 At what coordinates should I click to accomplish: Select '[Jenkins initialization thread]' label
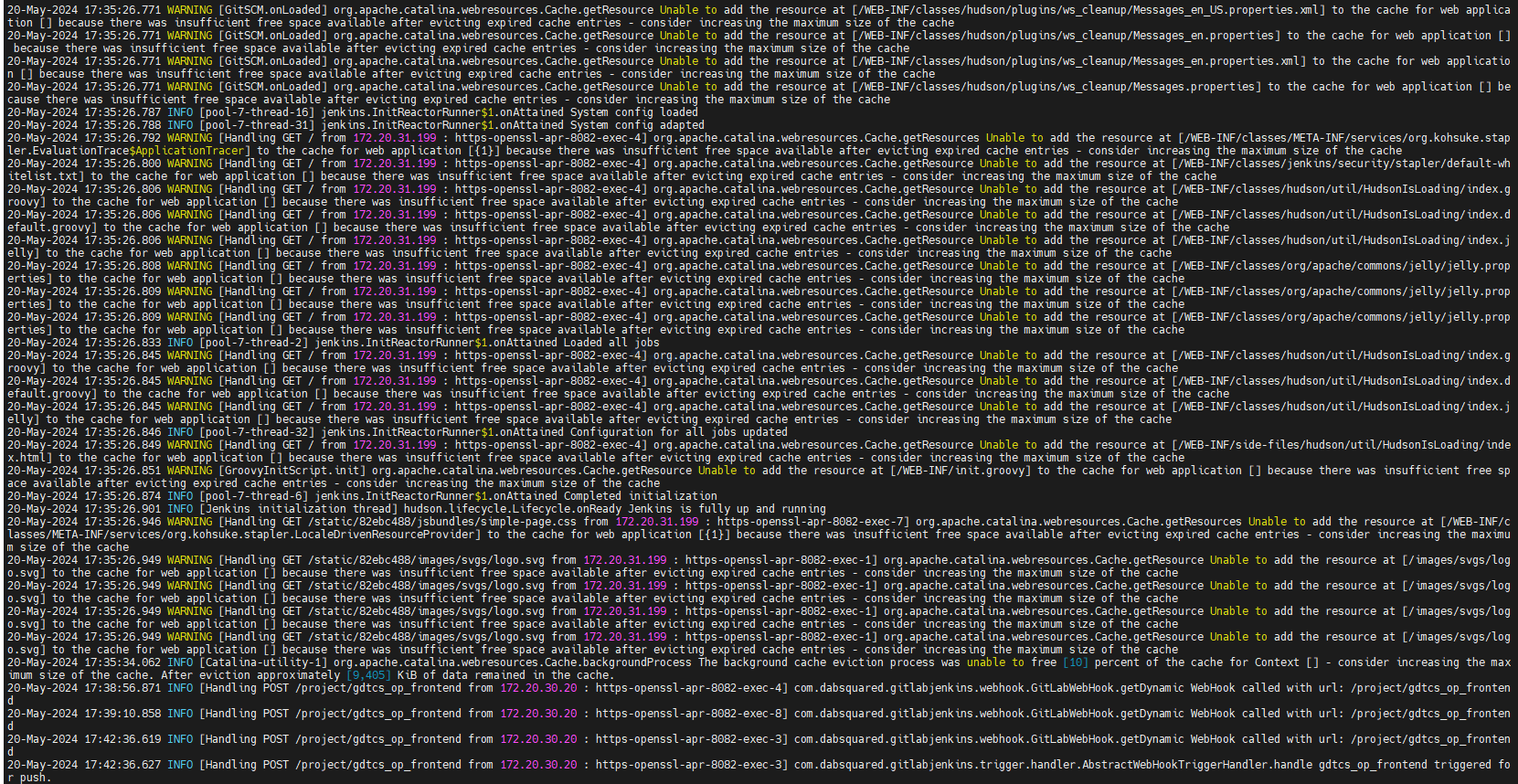pyautogui.click(x=299, y=509)
